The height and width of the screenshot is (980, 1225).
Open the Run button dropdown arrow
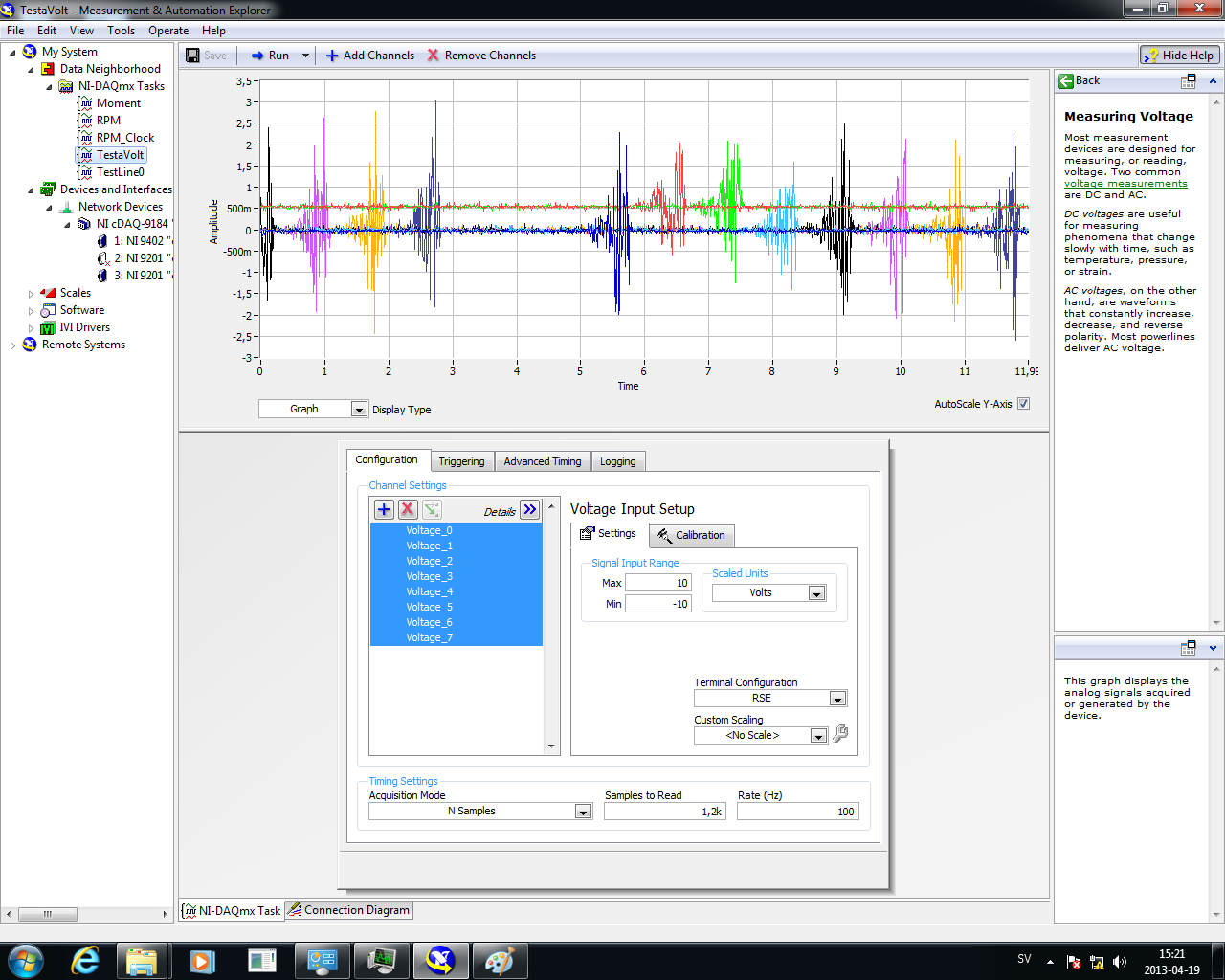305,56
